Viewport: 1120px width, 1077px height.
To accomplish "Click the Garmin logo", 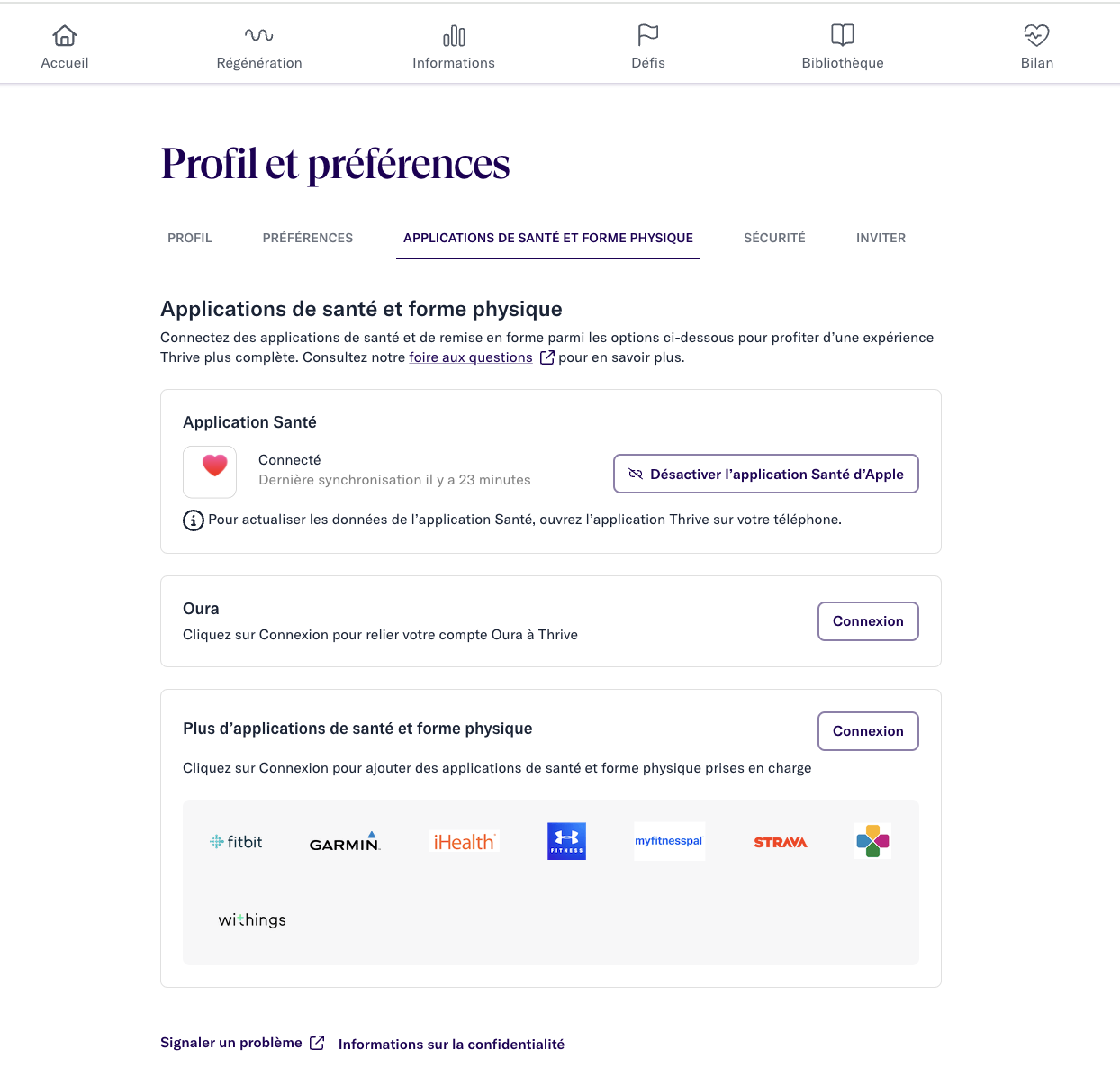I will click(345, 842).
